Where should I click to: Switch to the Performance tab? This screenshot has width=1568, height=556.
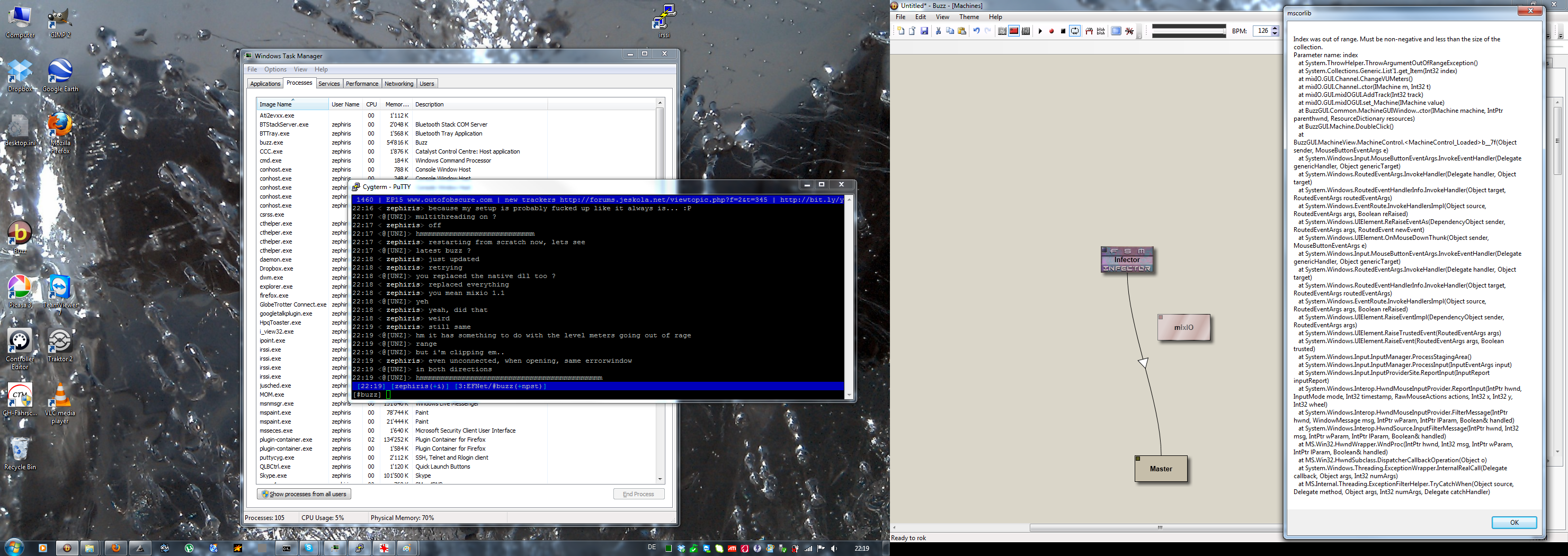[x=362, y=84]
